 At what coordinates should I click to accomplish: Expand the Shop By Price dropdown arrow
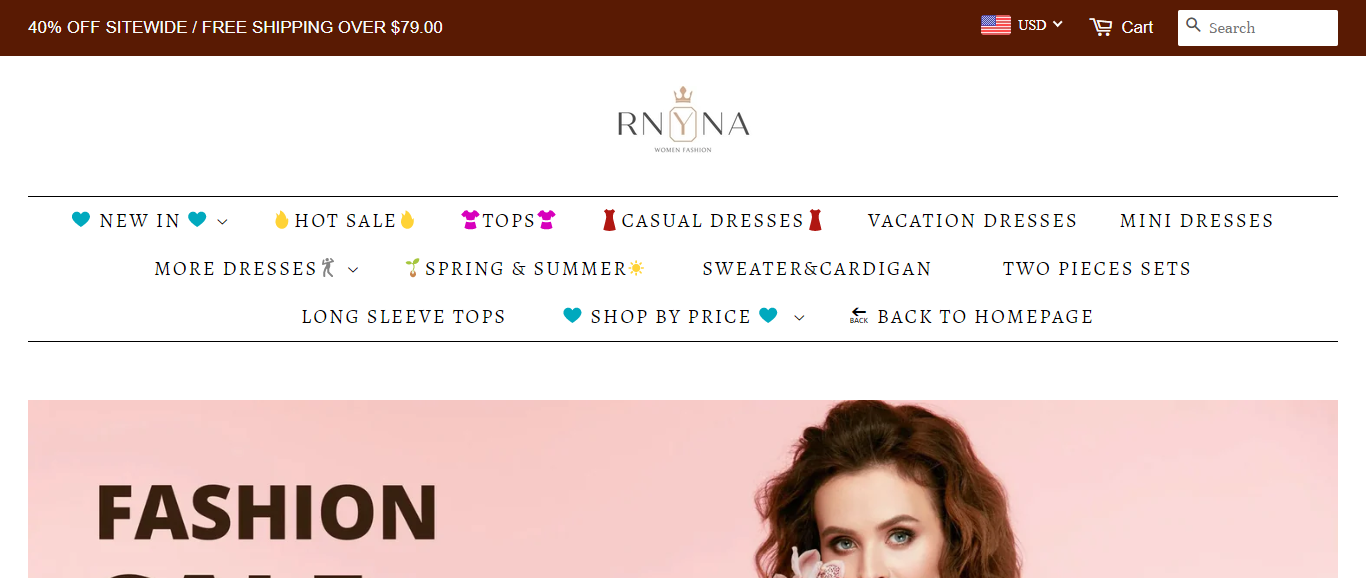[799, 318]
